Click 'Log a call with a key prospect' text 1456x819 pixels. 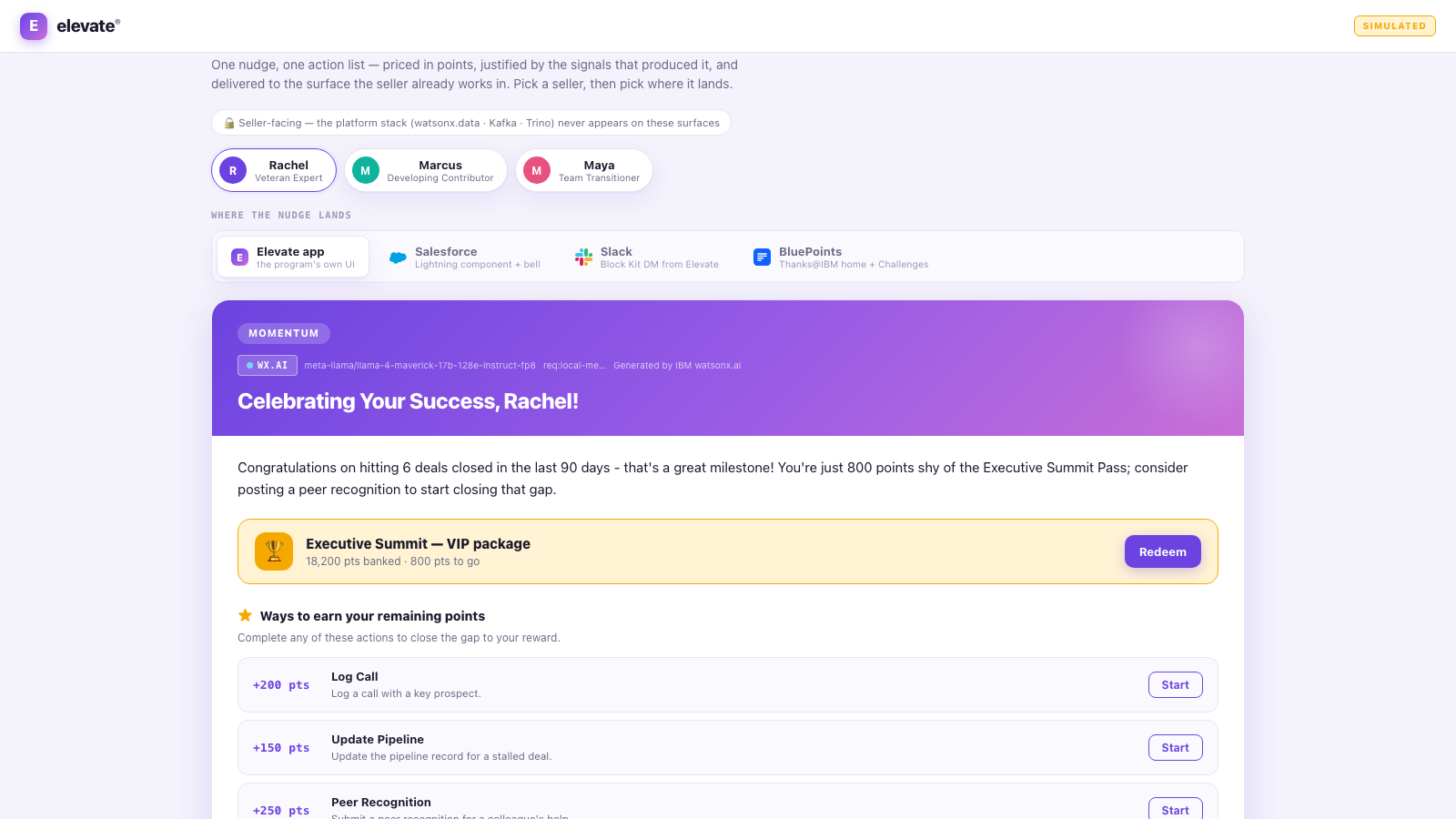(x=406, y=693)
